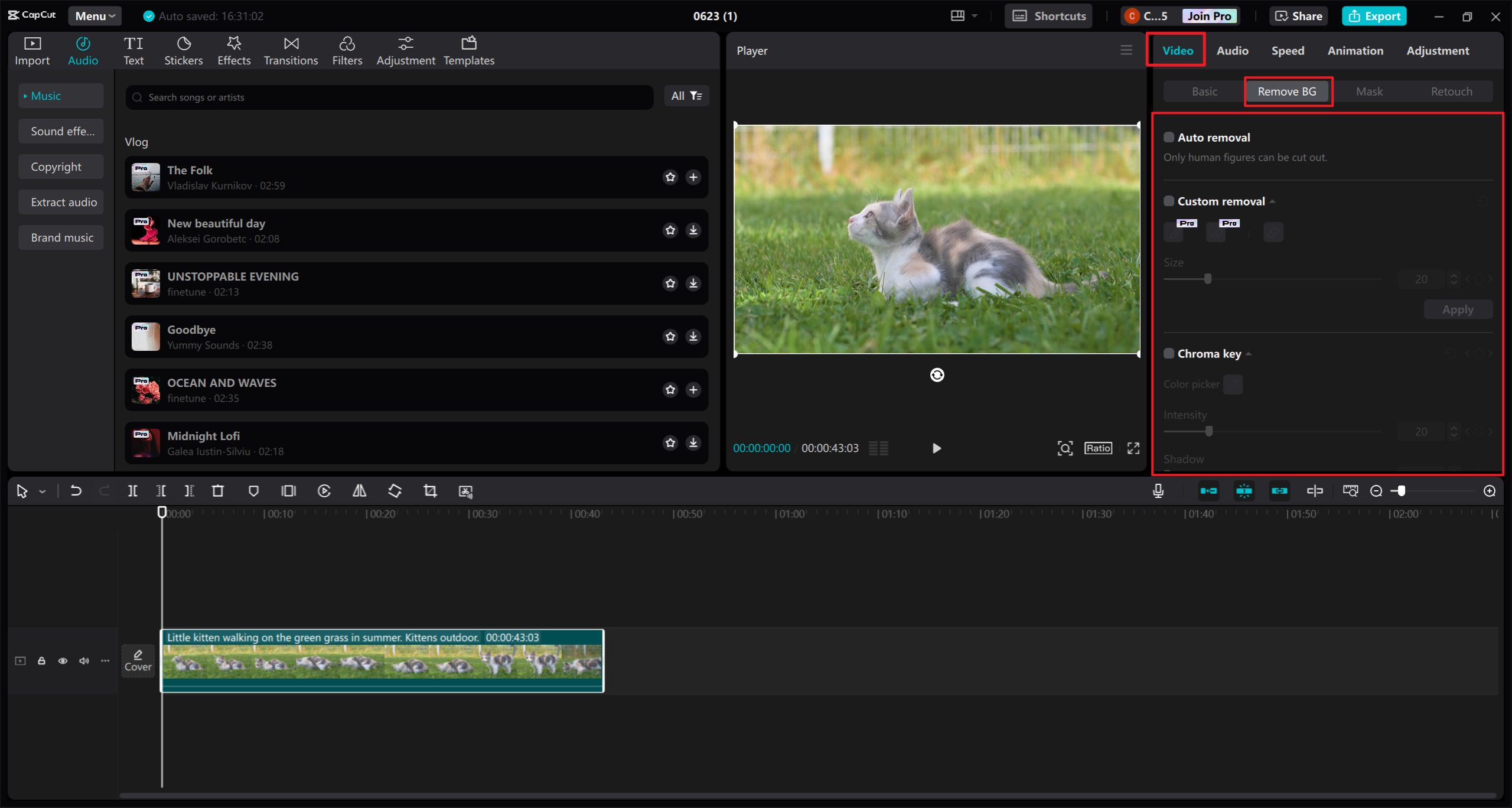Switch to the Speed tab
The image size is (1512, 808).
(1288, 51)
